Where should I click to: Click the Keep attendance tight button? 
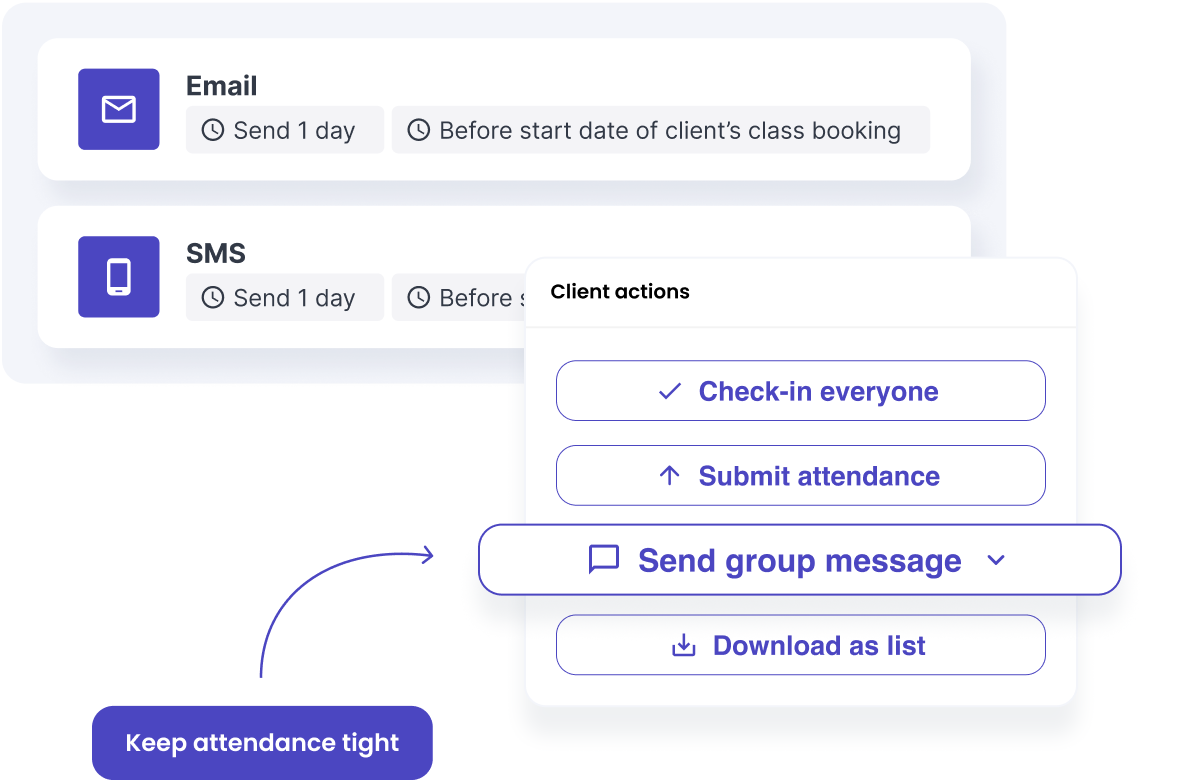[x=262, y=743]
